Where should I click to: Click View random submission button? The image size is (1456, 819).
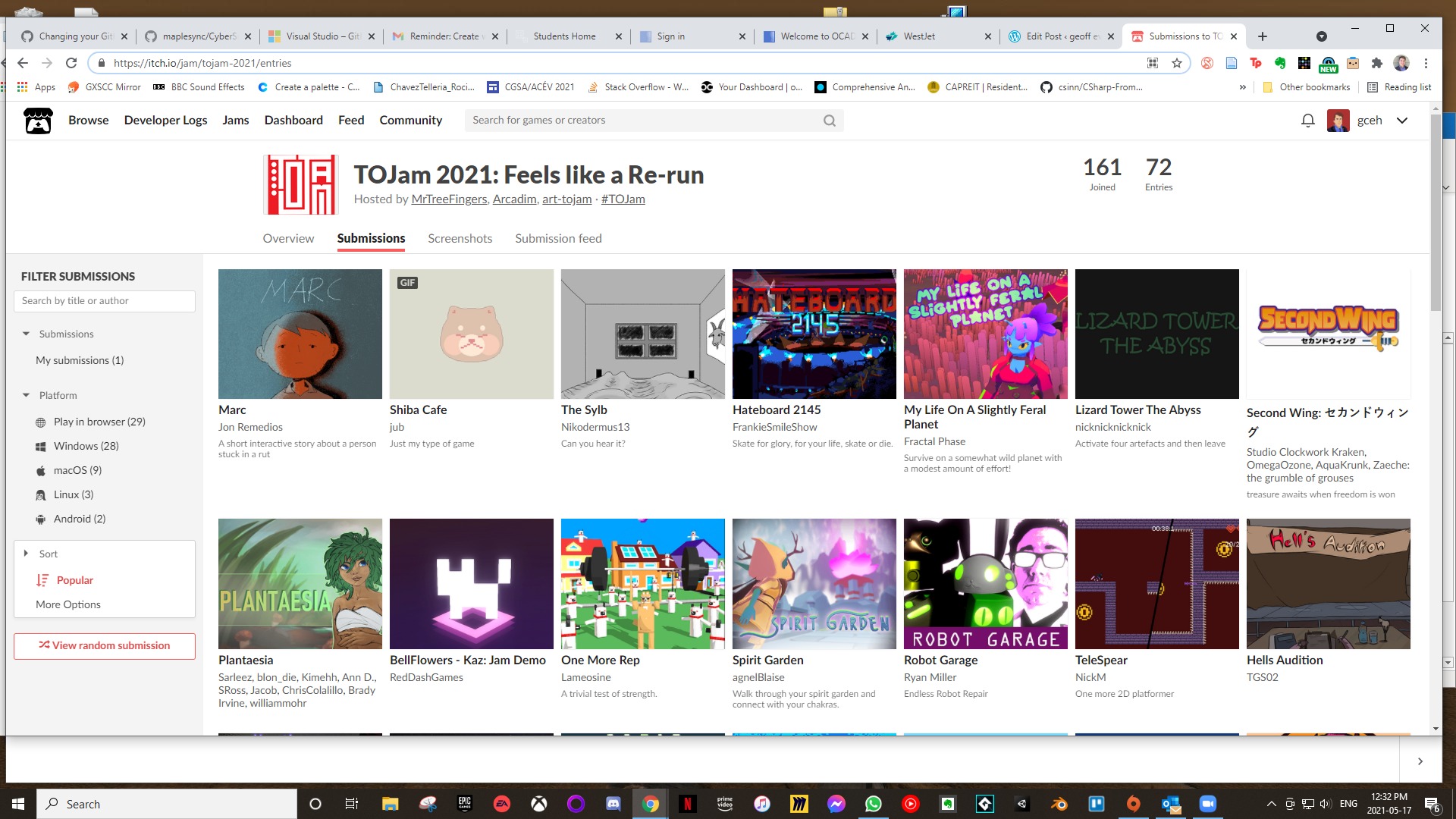click(x=105, y=645)
